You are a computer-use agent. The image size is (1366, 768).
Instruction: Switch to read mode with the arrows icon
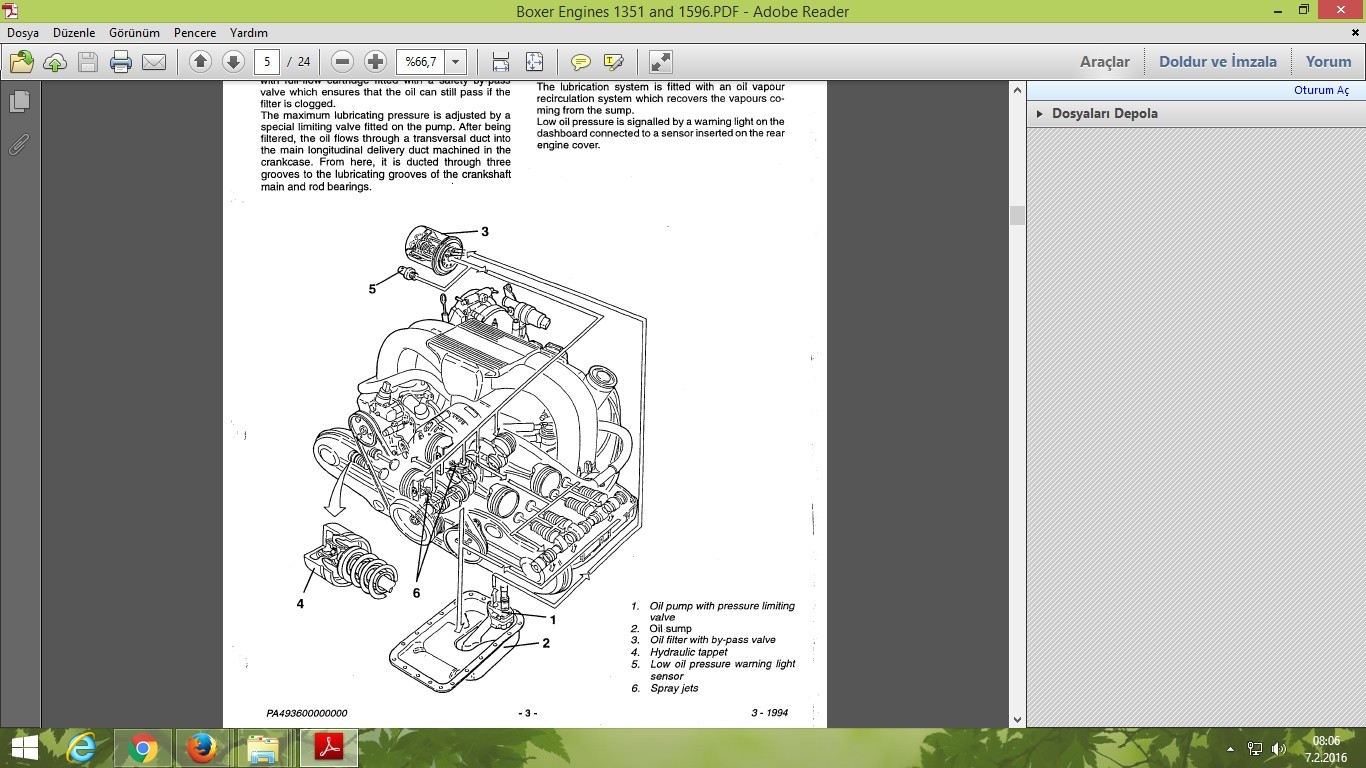point(660,62)
